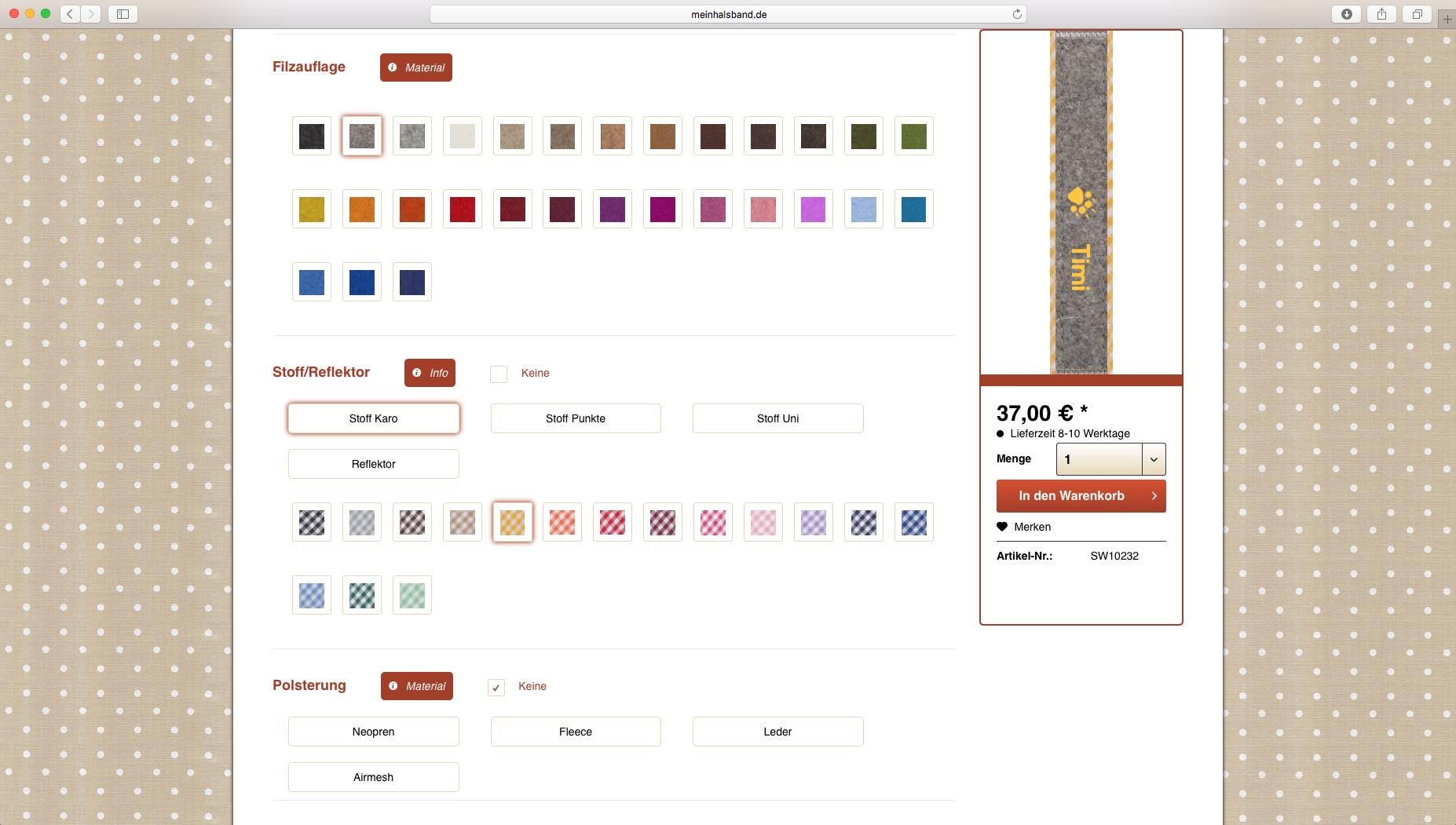The width and height of the screenshot is (1456, 825).
Task: Select lilac violet felt swatch
Action: [814, 209]
